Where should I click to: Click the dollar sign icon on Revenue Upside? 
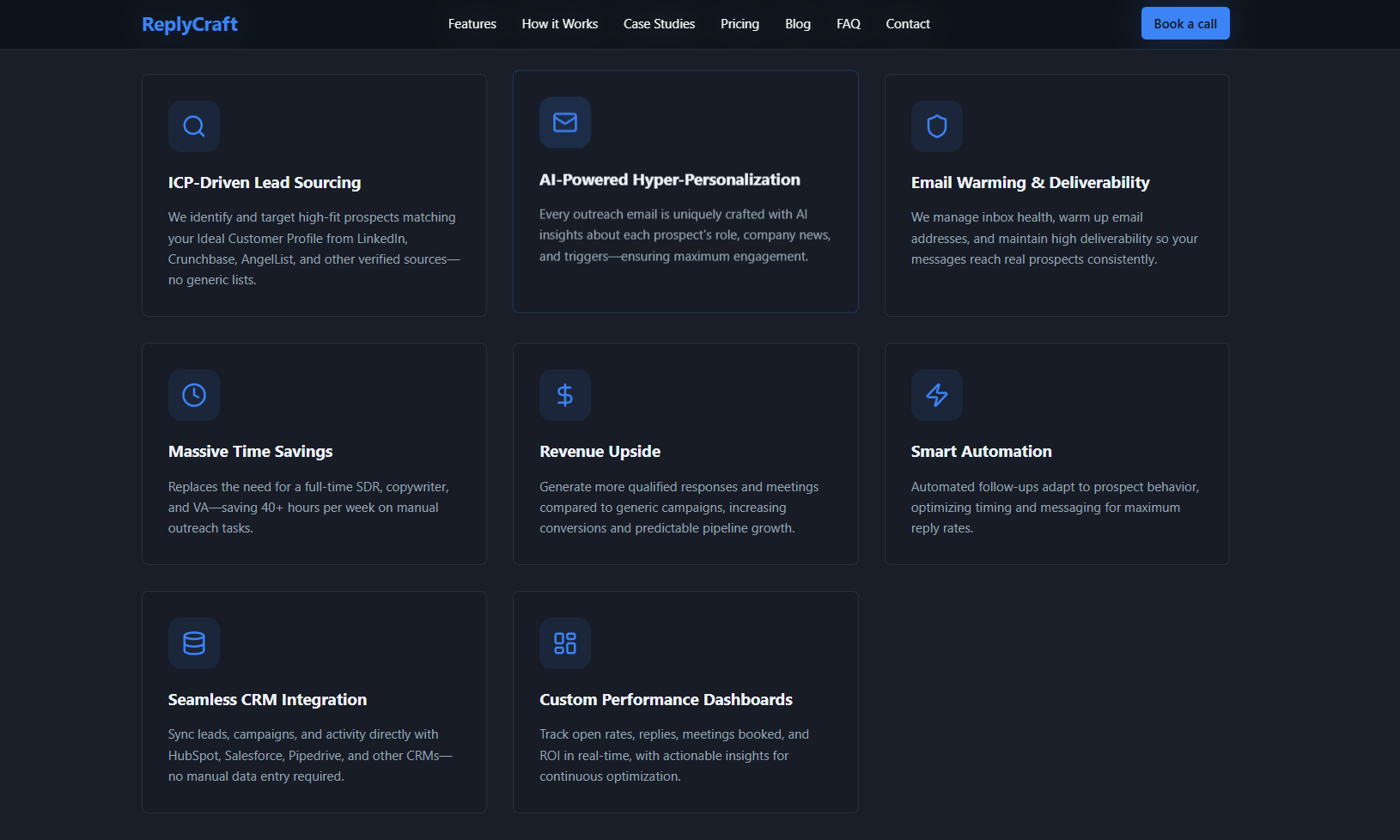coord(565,395)
